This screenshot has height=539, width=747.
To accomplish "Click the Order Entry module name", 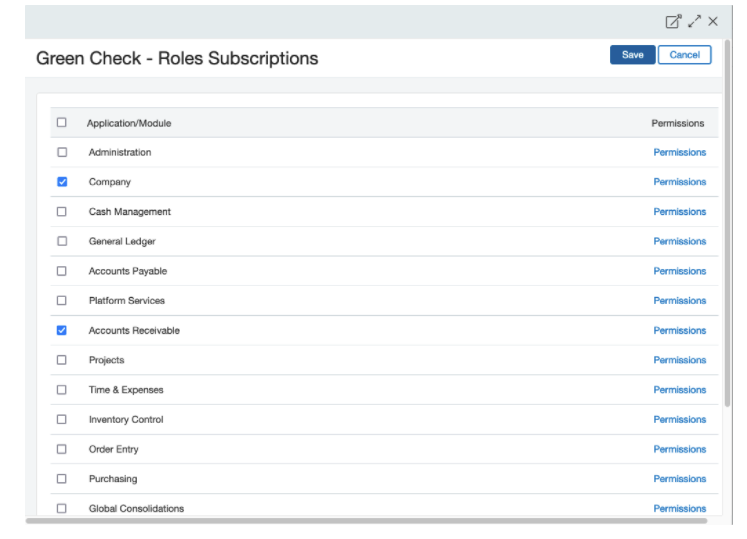I will [113, 449].
